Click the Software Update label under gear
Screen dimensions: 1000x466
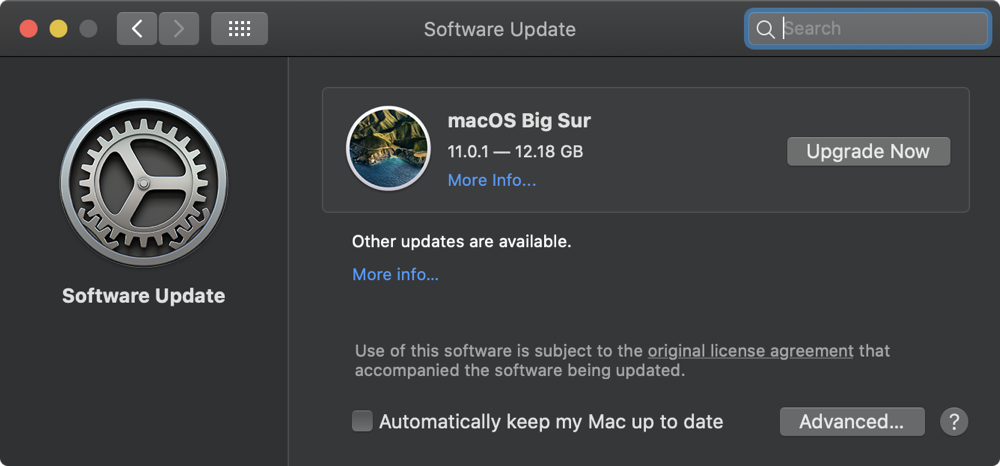(143, 296)
